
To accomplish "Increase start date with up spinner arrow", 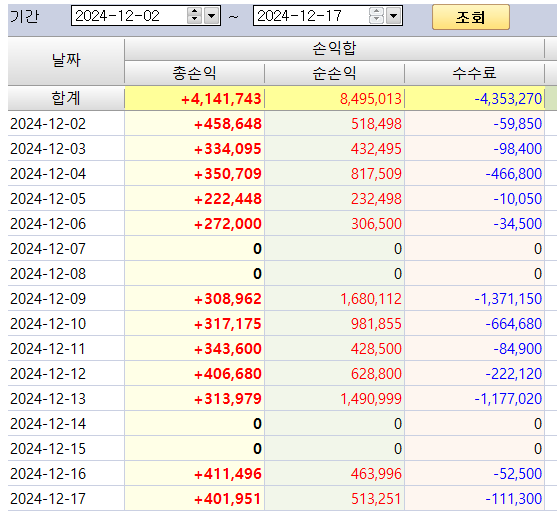I will pos(194,12).
